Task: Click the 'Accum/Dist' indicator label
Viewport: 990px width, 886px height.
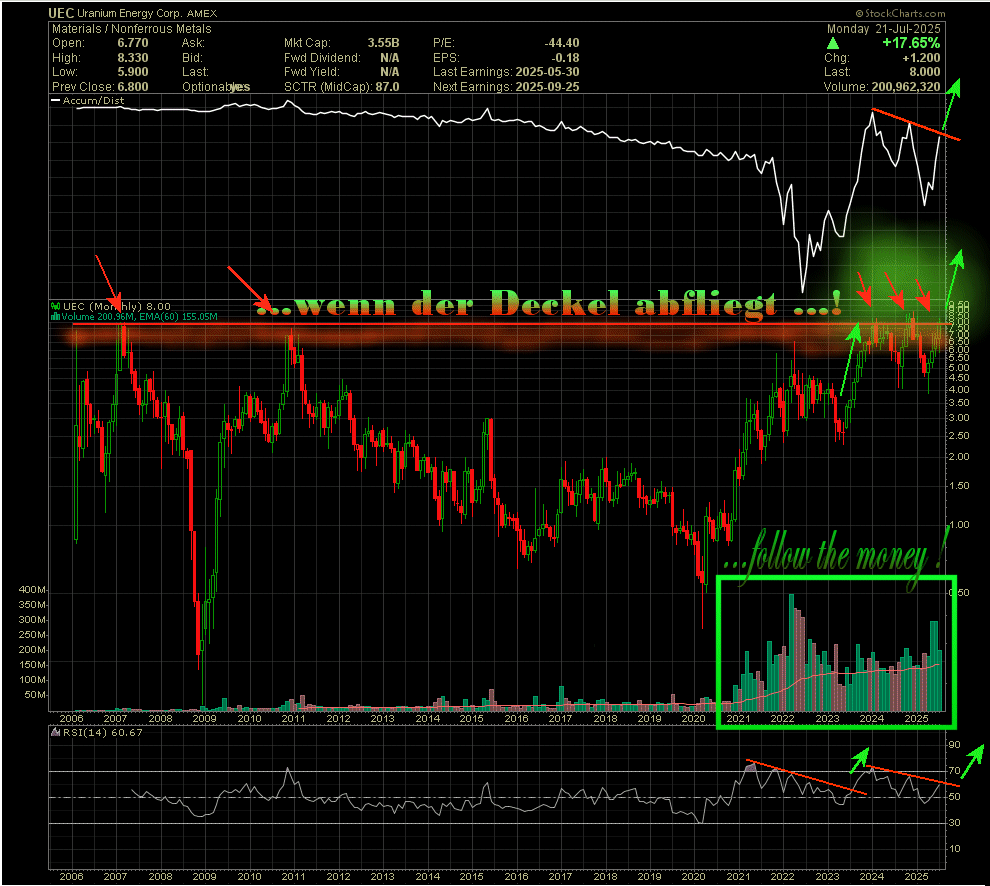Action: click(x=93, y=101)
